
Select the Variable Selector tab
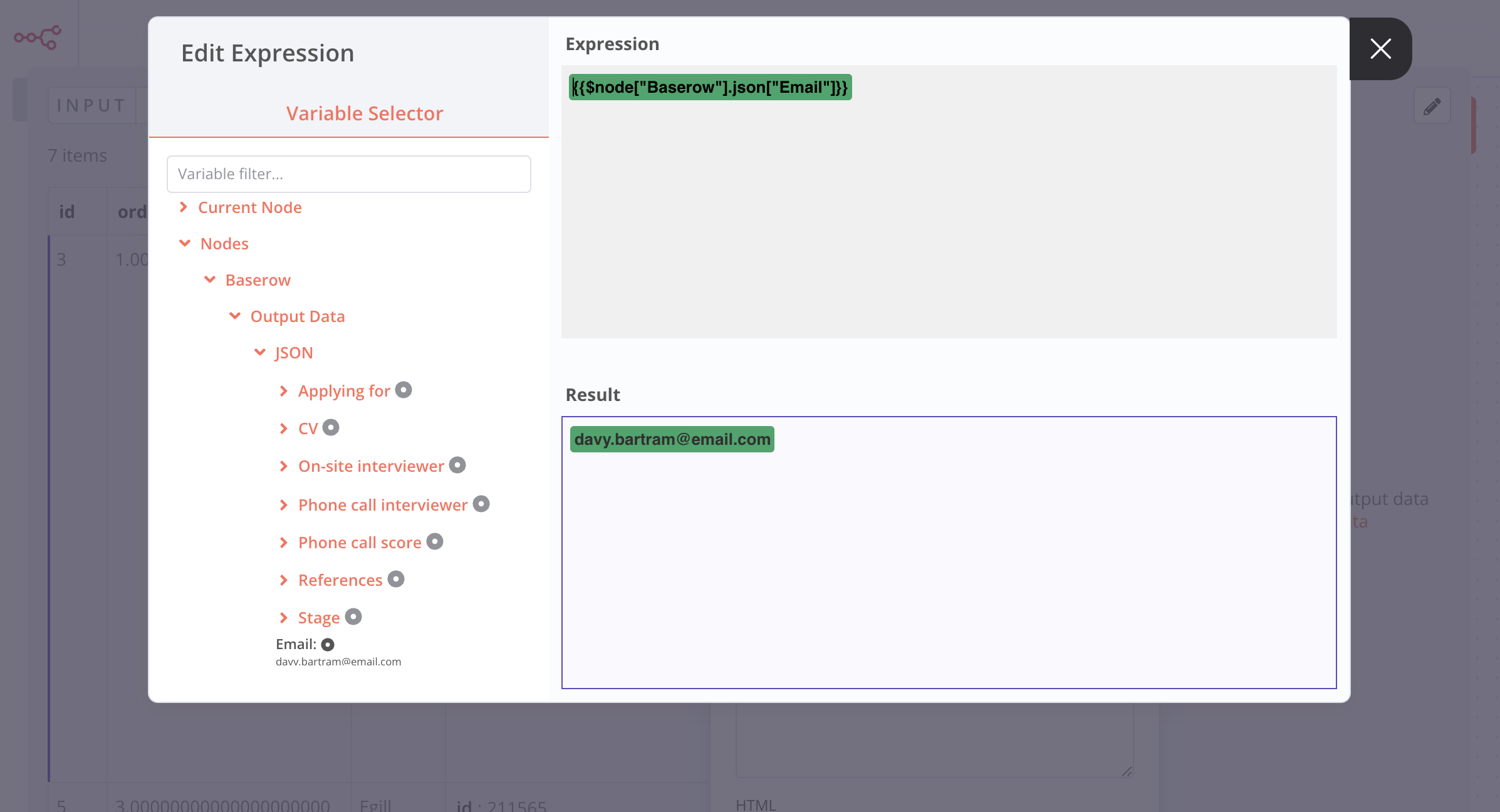click(364, 113)
